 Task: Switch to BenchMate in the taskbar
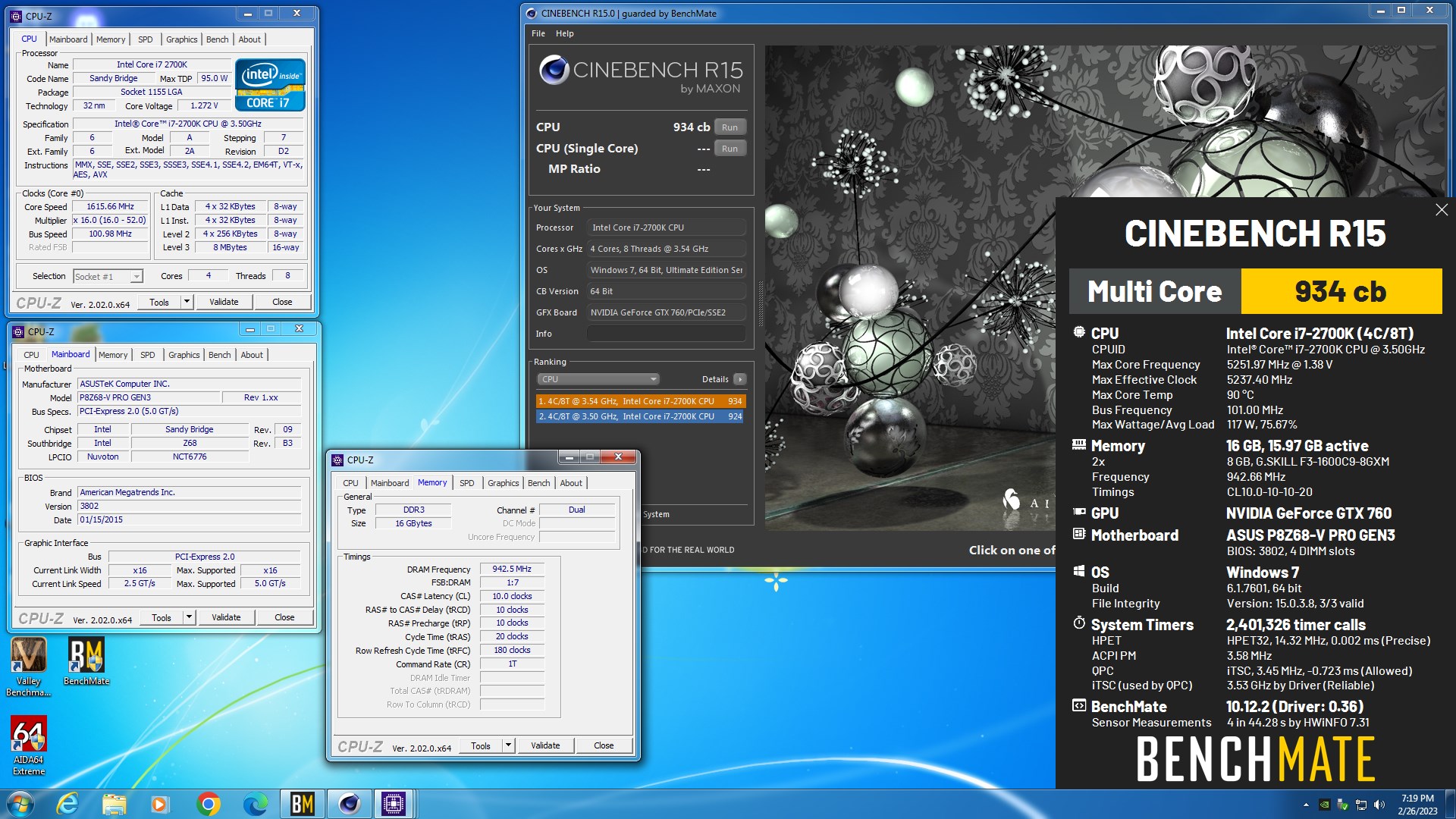pos(302,804)
